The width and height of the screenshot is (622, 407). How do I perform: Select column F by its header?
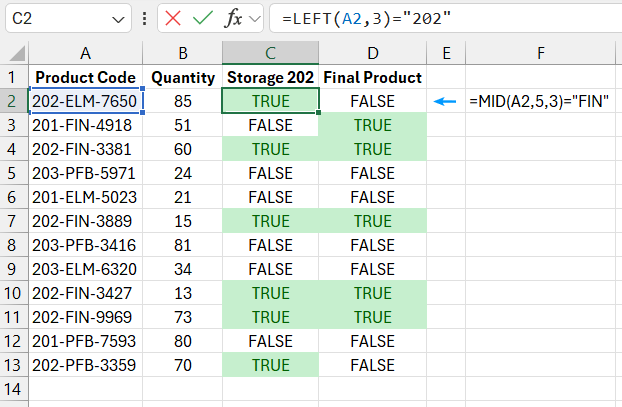(x=539, y=53)
